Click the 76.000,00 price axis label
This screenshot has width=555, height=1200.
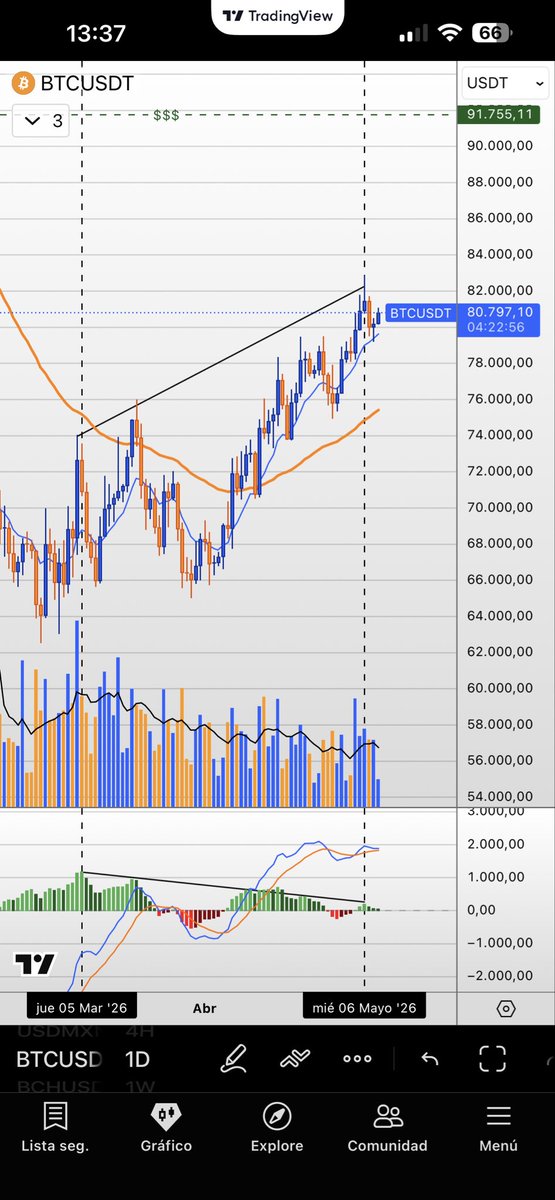click(x=498, y=398)
